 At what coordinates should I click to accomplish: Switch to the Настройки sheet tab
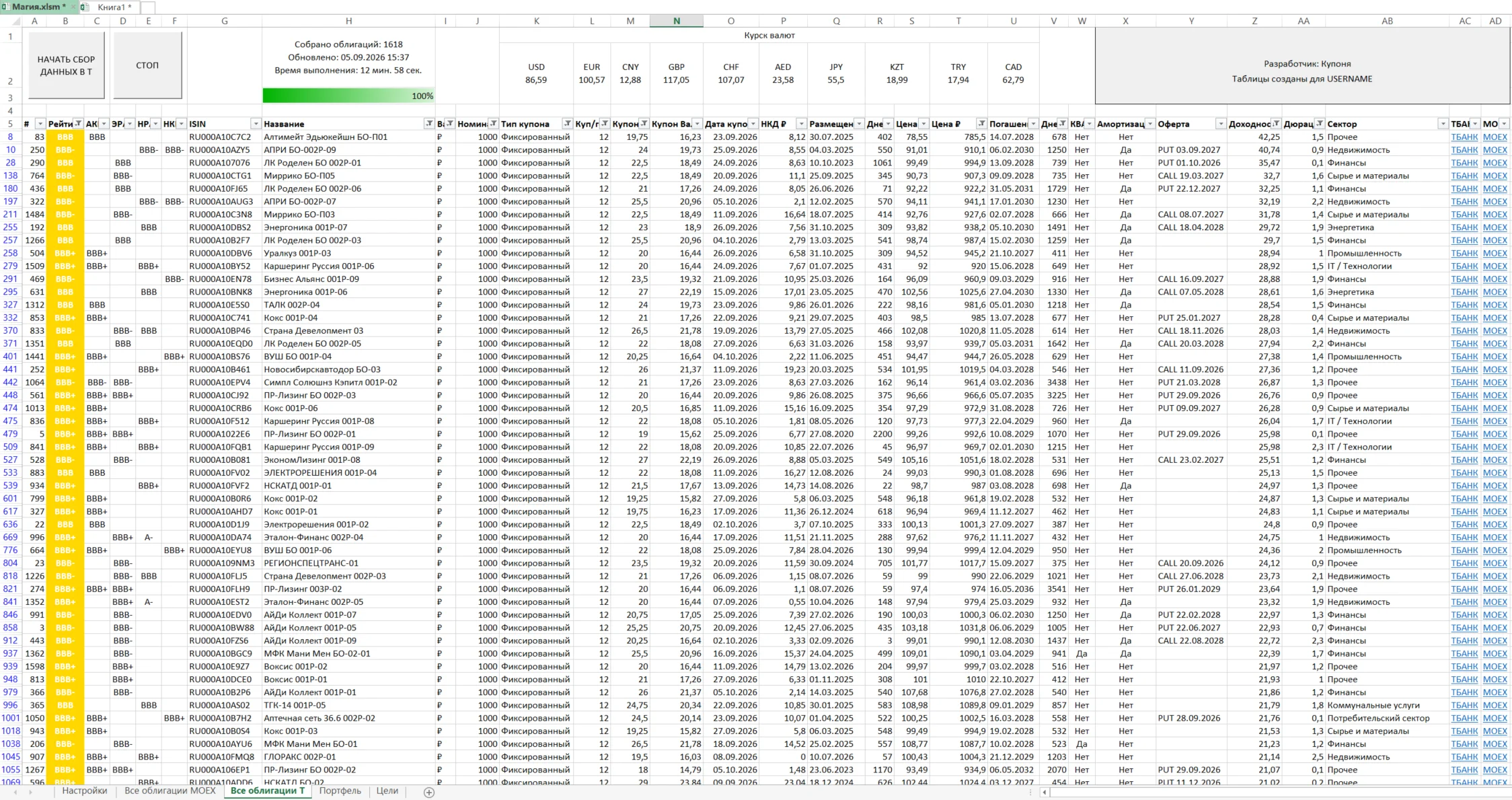click(85, 791)
